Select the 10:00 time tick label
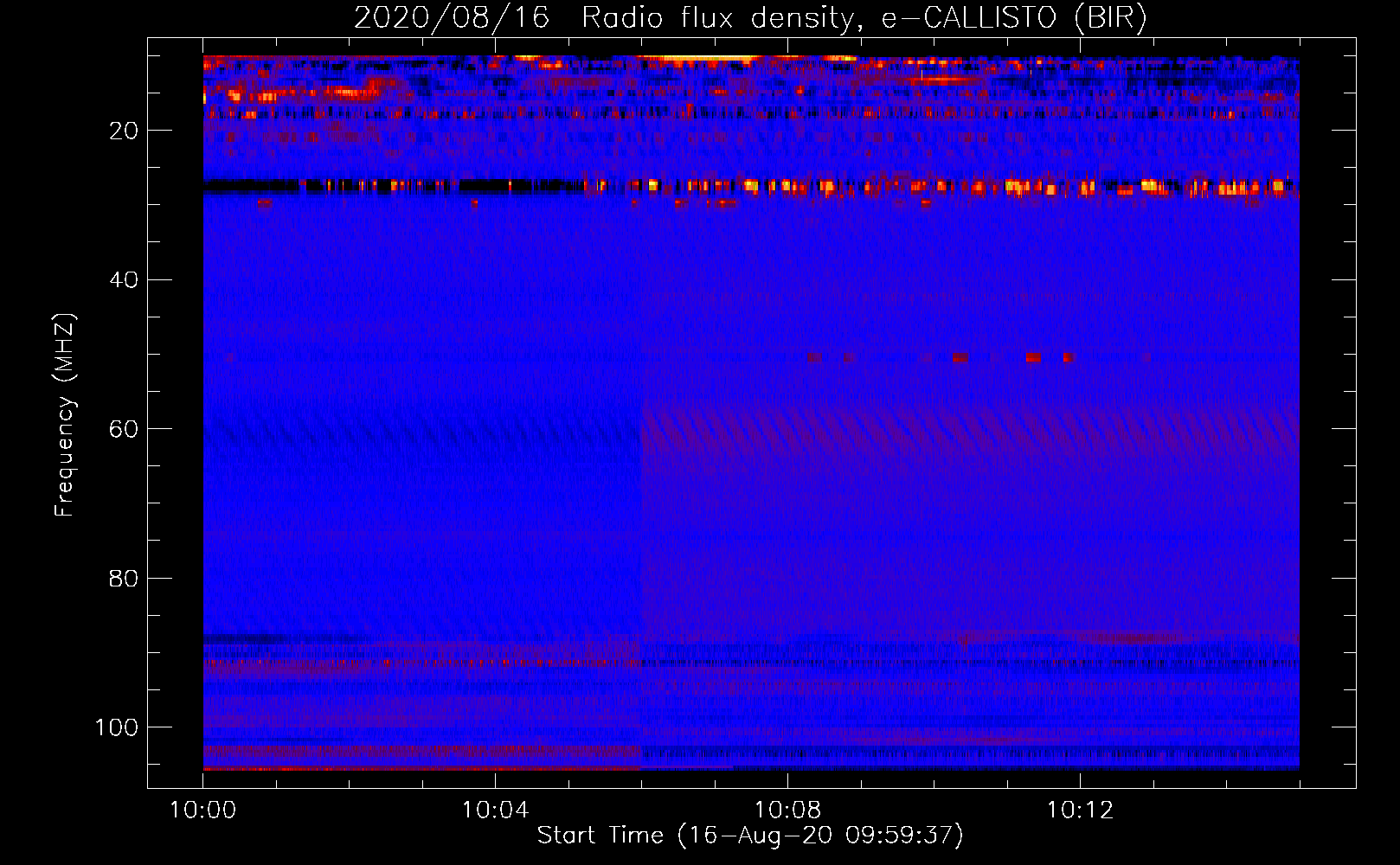Viewport: 1400px width, 865px height. [202, 811]
